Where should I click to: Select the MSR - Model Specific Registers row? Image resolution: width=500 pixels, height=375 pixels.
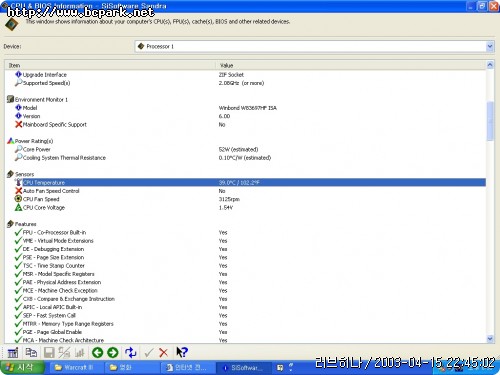(x=245, y=274)
